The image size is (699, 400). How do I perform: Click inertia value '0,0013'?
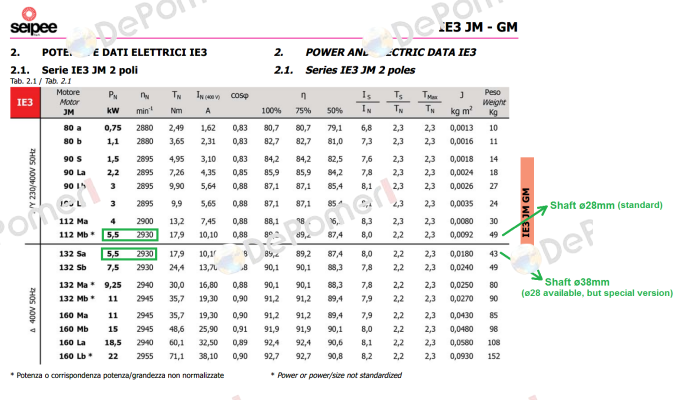tap(461, 128)
